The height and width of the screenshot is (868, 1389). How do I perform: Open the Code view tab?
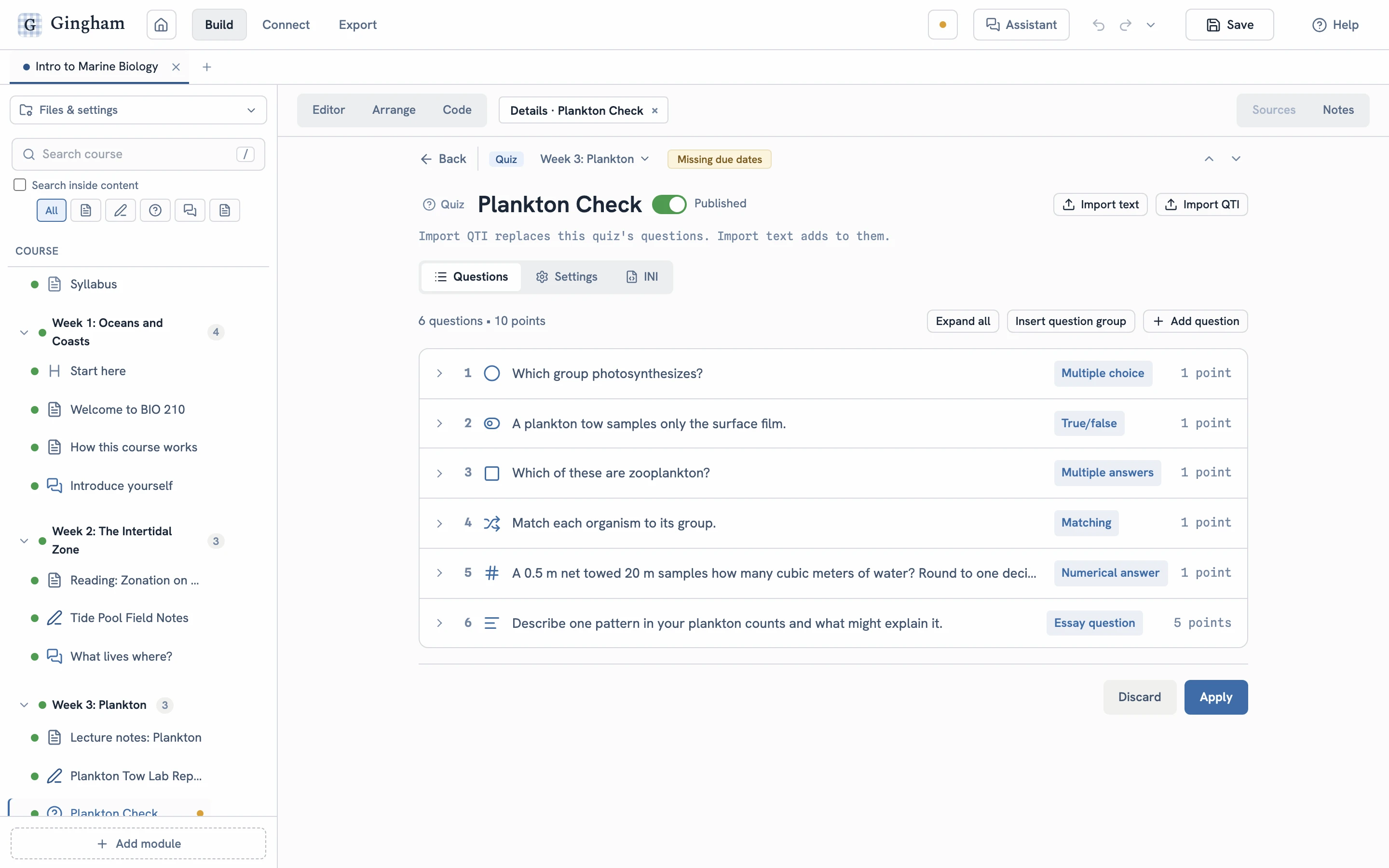coord(457,110)
